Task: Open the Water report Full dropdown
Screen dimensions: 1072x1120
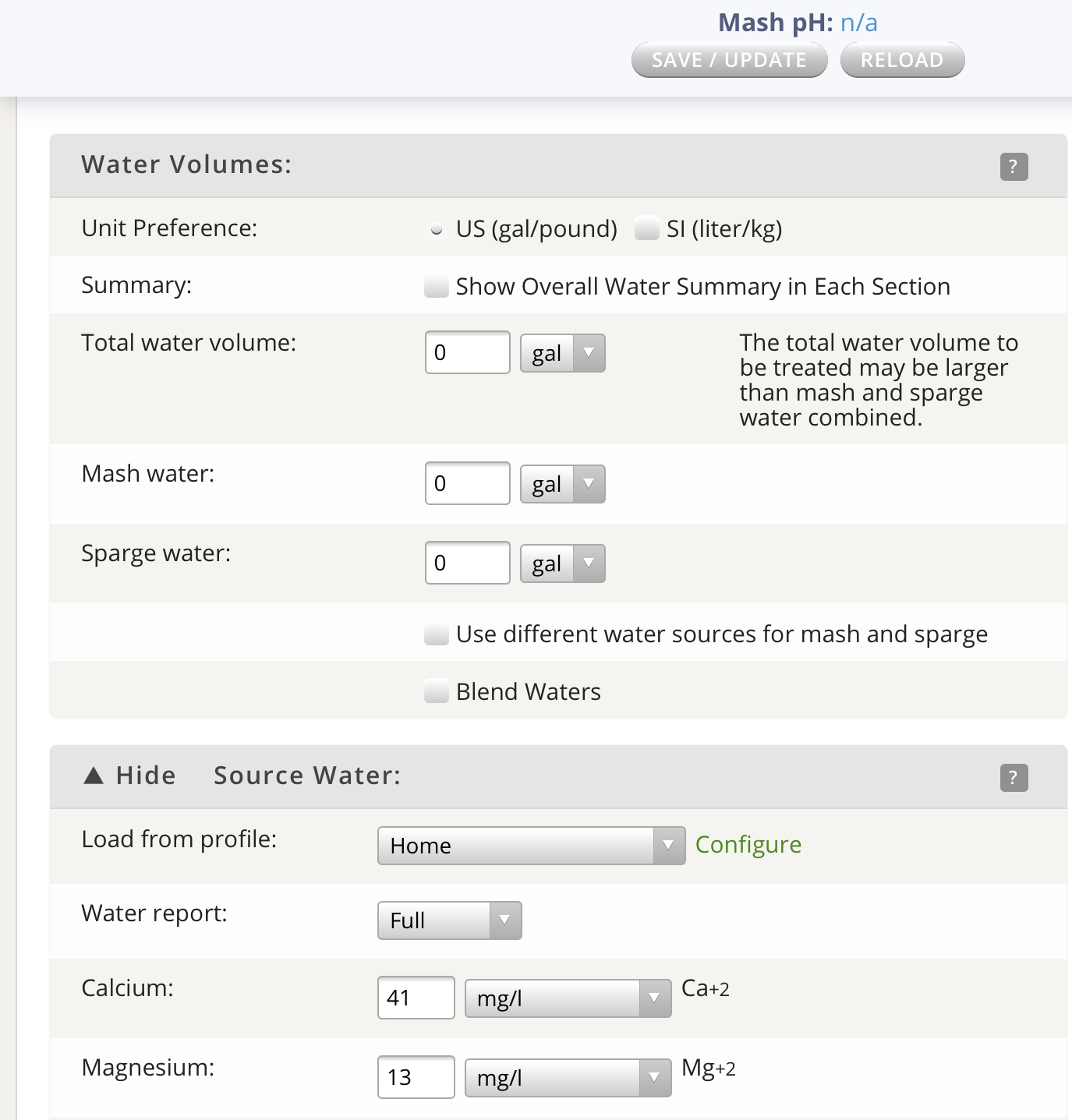Action: click(x=450, y=920)
